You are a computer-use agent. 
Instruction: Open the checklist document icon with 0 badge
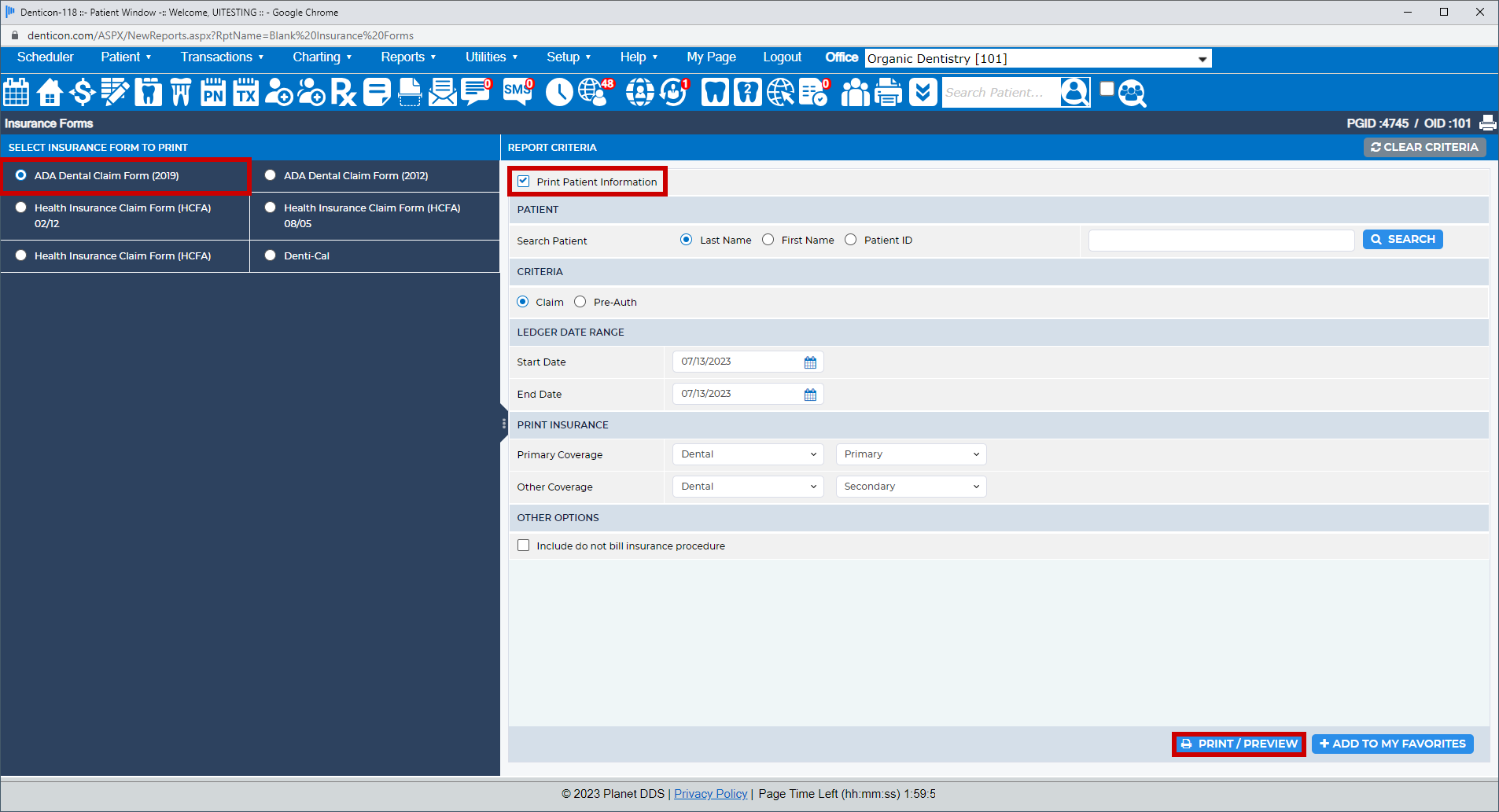point(815,92)
